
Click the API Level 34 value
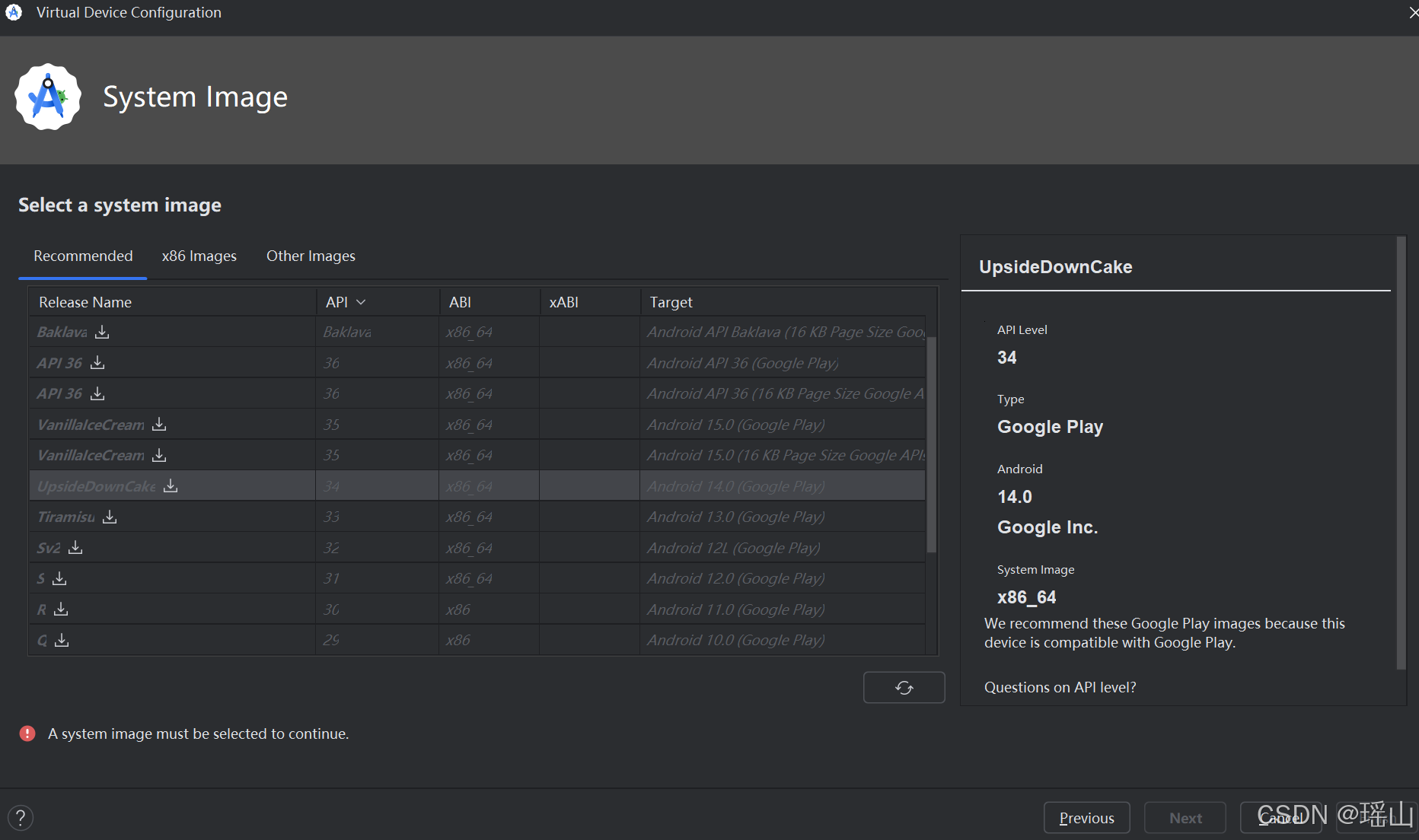1006,358
